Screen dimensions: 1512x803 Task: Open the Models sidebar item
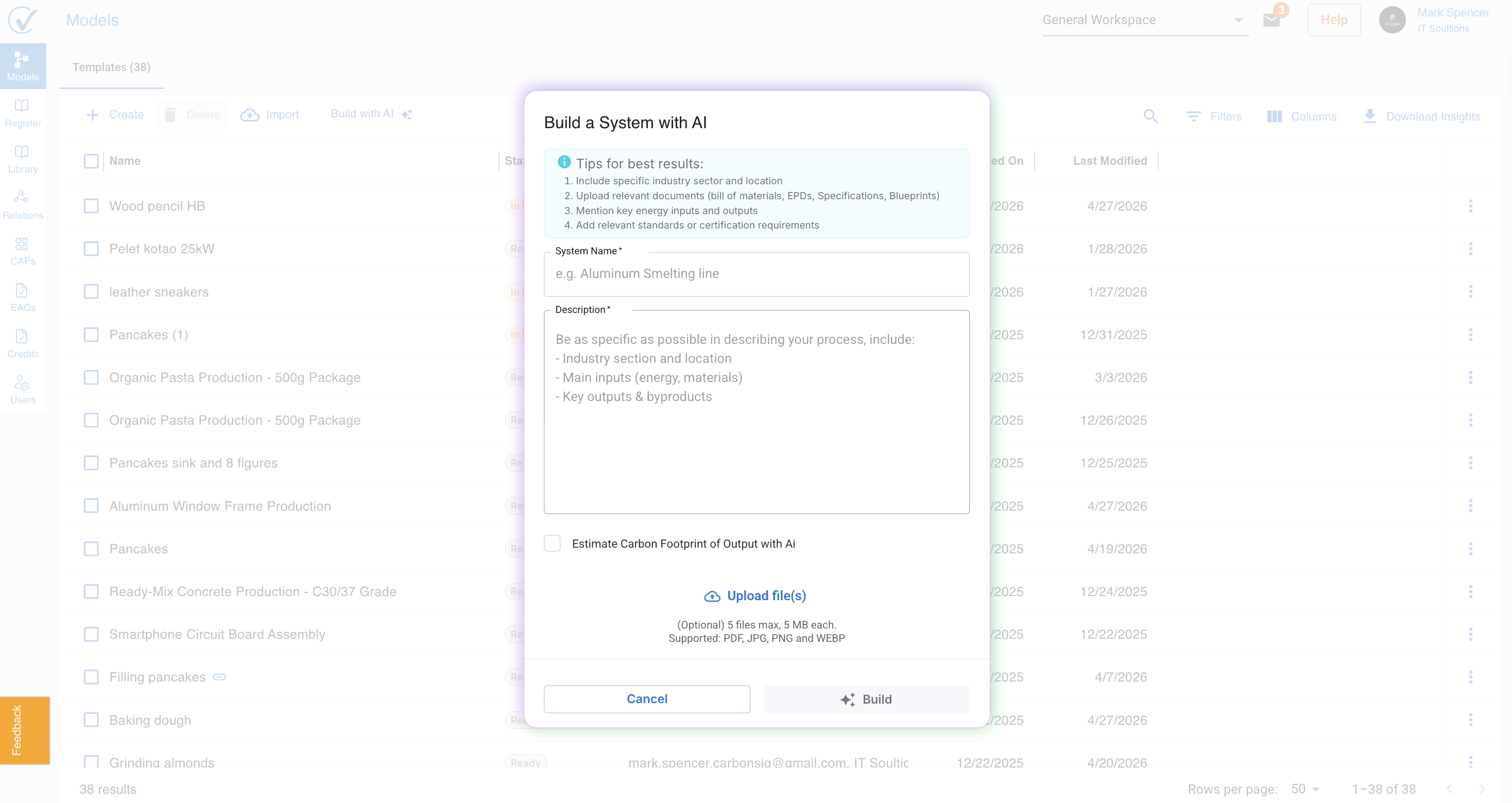[22, 66]
